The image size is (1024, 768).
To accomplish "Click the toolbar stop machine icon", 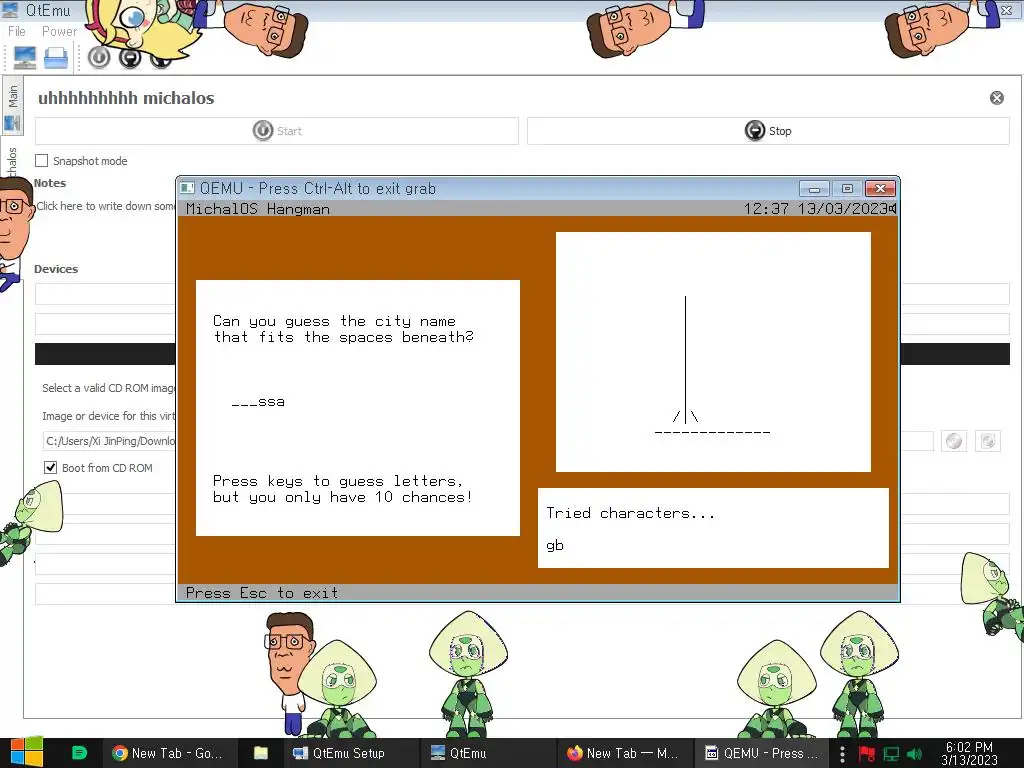I will pyautogui.click(x=130, y=57).
